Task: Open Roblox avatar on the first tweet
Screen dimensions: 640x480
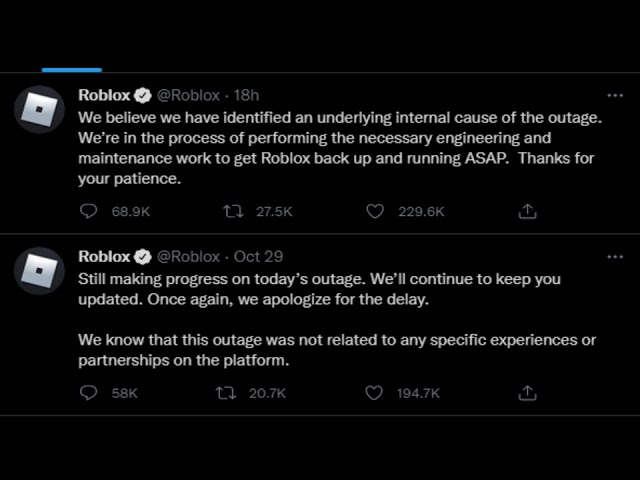Action: pyautogui.click(x=39, y=109)
